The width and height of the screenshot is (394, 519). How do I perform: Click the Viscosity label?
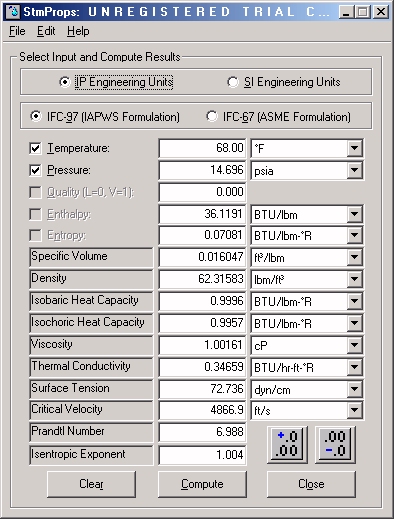pyautogui.click(x=91, y=345)
